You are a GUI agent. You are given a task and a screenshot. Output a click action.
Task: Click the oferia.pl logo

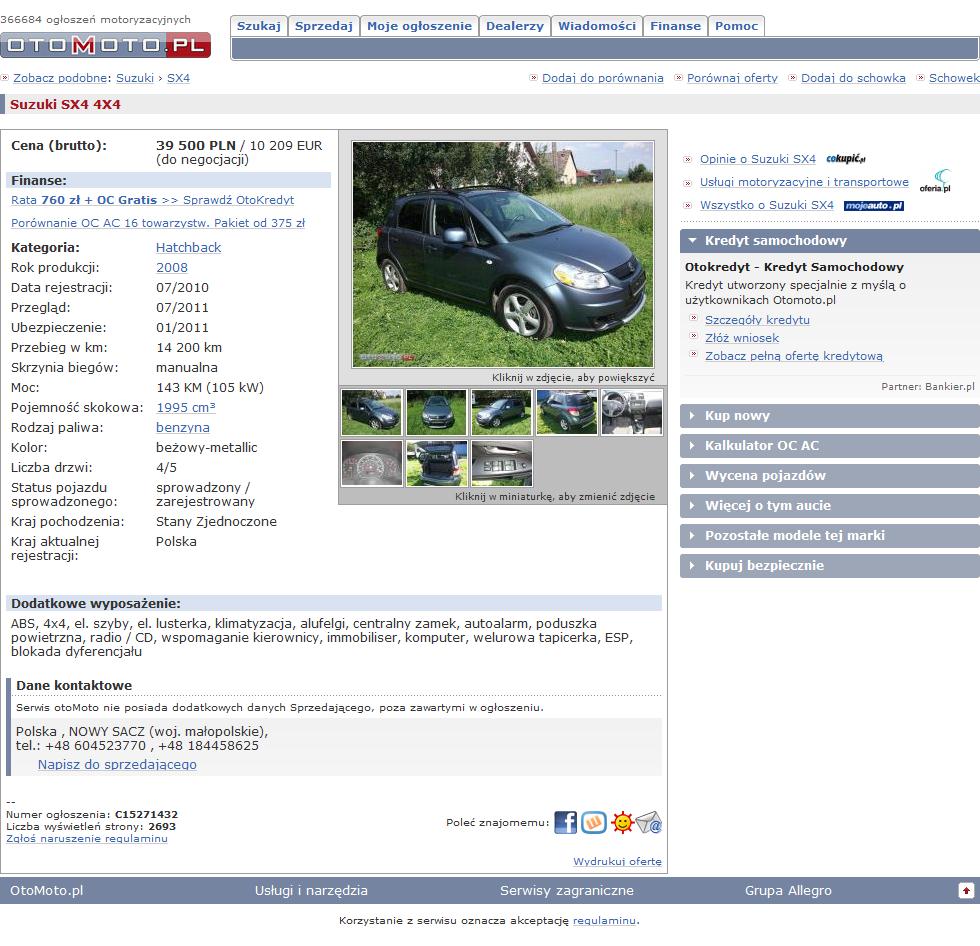point(935,181)
